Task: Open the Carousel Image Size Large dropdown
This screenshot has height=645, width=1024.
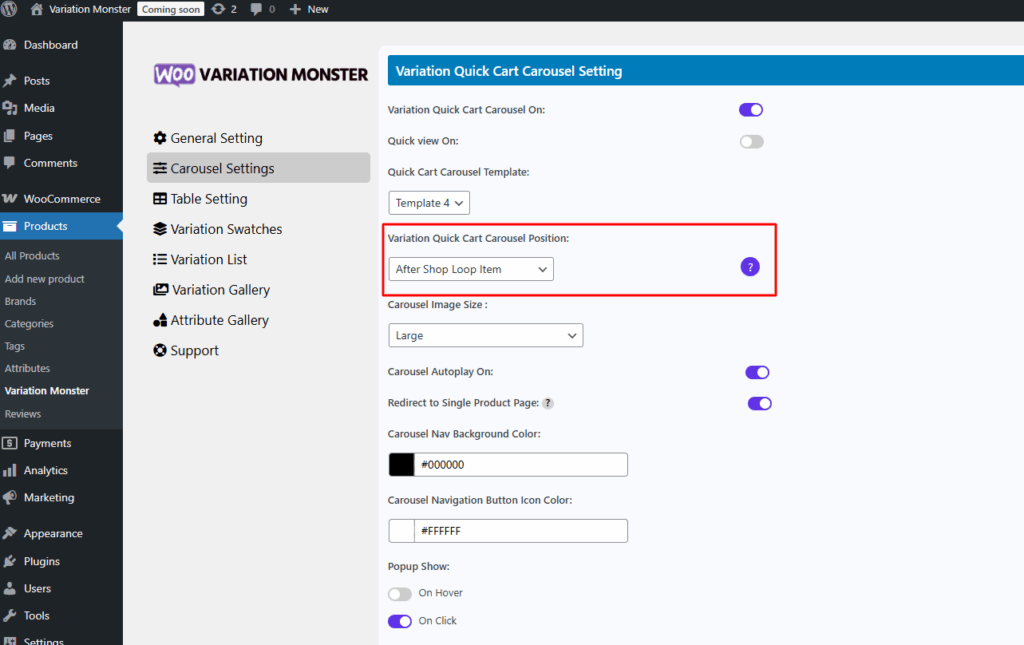Action: (486, 336)
